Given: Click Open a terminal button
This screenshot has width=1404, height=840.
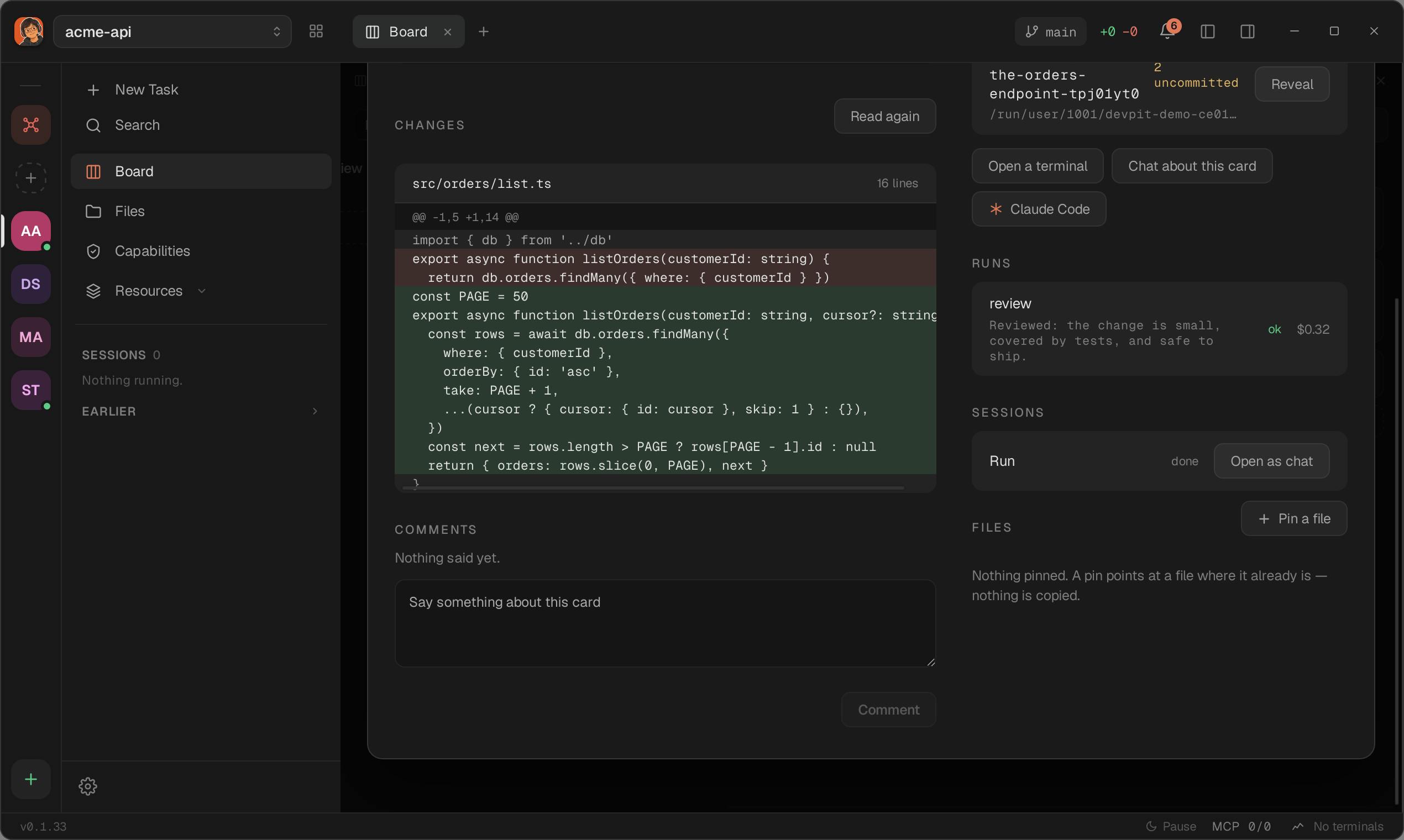Looking at the screenshot, I should (1037, 166).
